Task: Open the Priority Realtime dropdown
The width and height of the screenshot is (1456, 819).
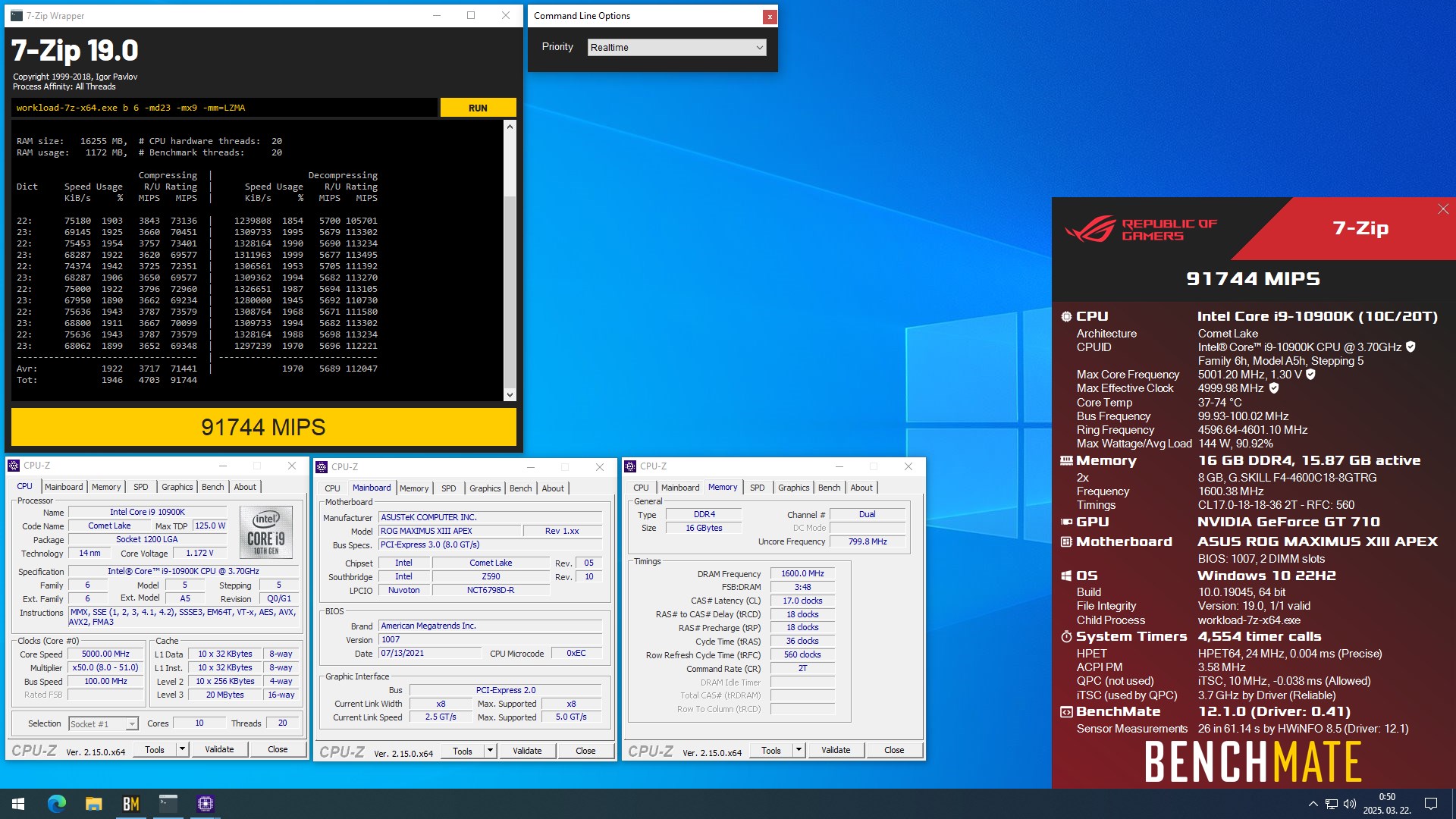Action: pos(677,47)
